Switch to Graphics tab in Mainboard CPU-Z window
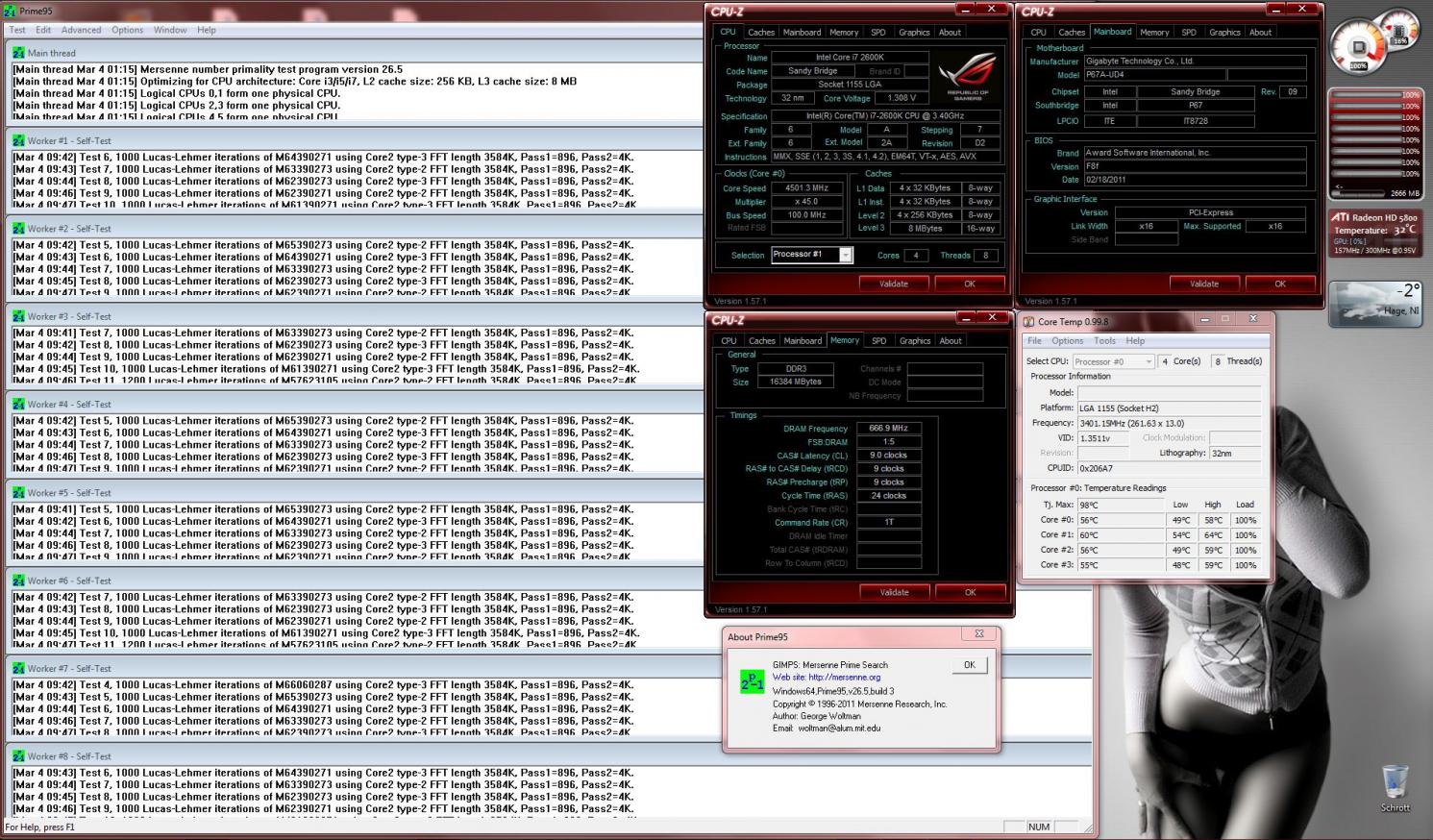The image size is (1433, 840). (x=1224, y=32)
